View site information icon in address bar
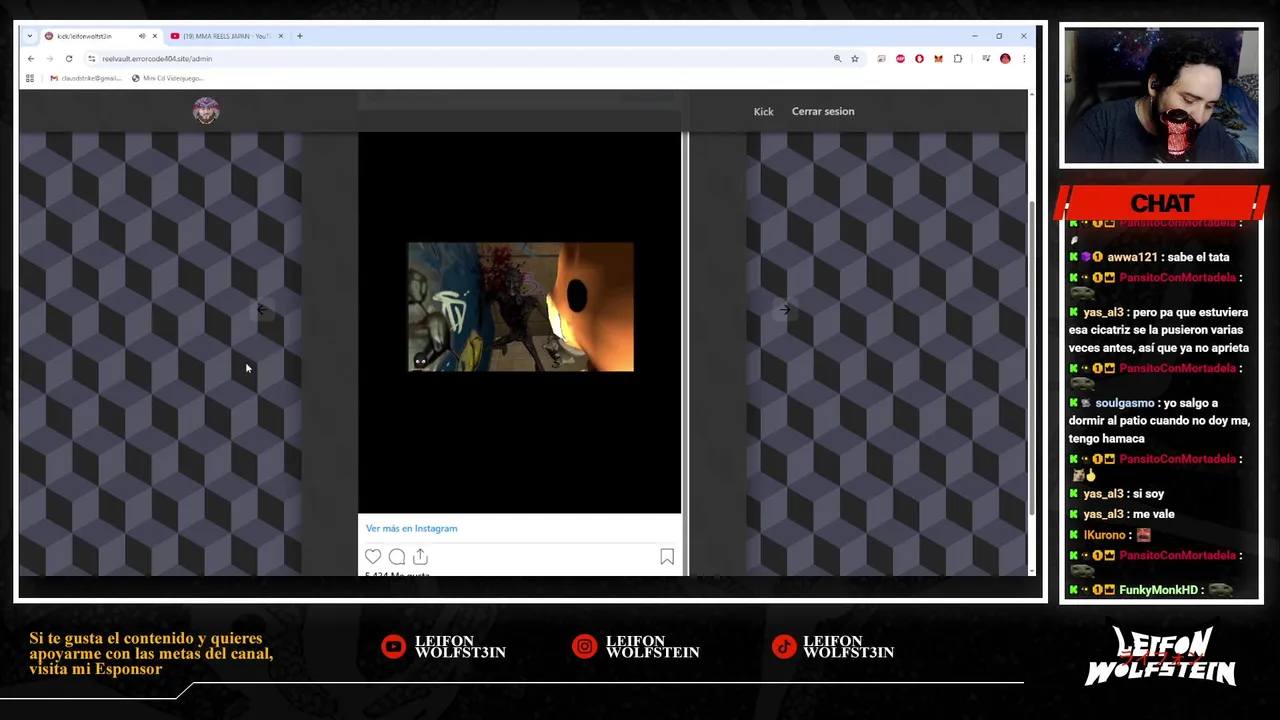1280x720 pixels. pos(91,59)
